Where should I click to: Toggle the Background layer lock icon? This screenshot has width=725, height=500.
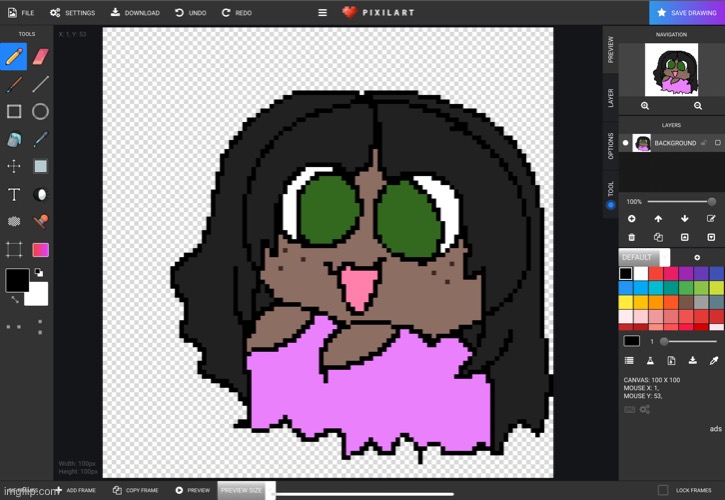(704, 143)
